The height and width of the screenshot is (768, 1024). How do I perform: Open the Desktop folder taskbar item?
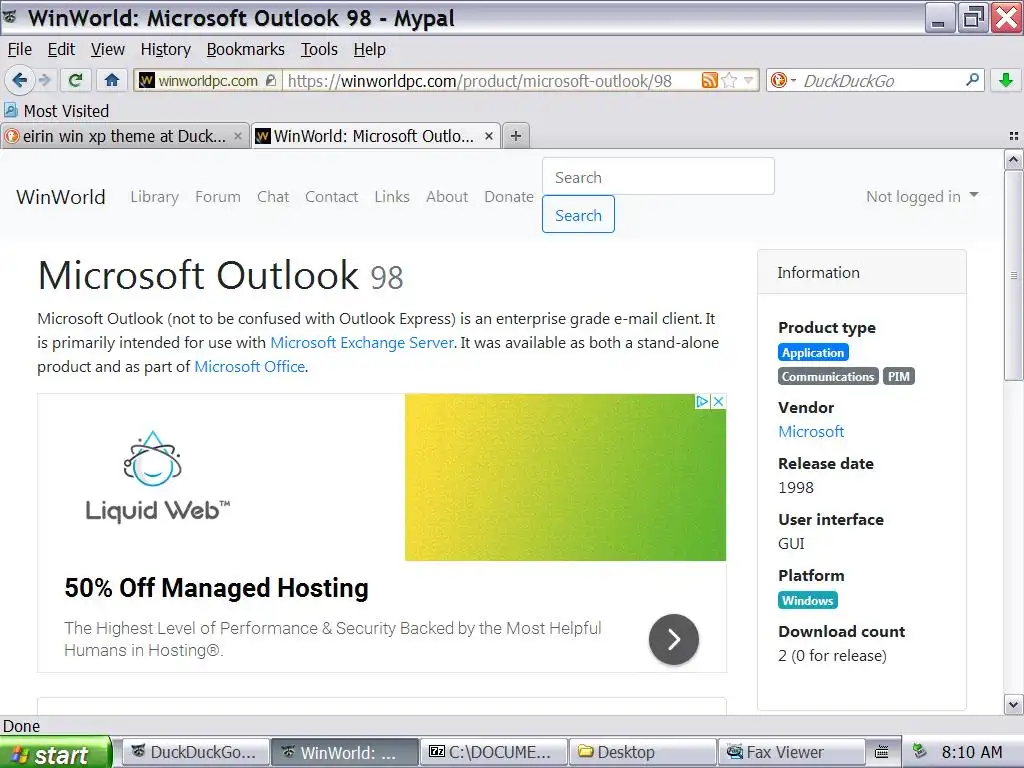pyautogui.click(x=643, y=752)
